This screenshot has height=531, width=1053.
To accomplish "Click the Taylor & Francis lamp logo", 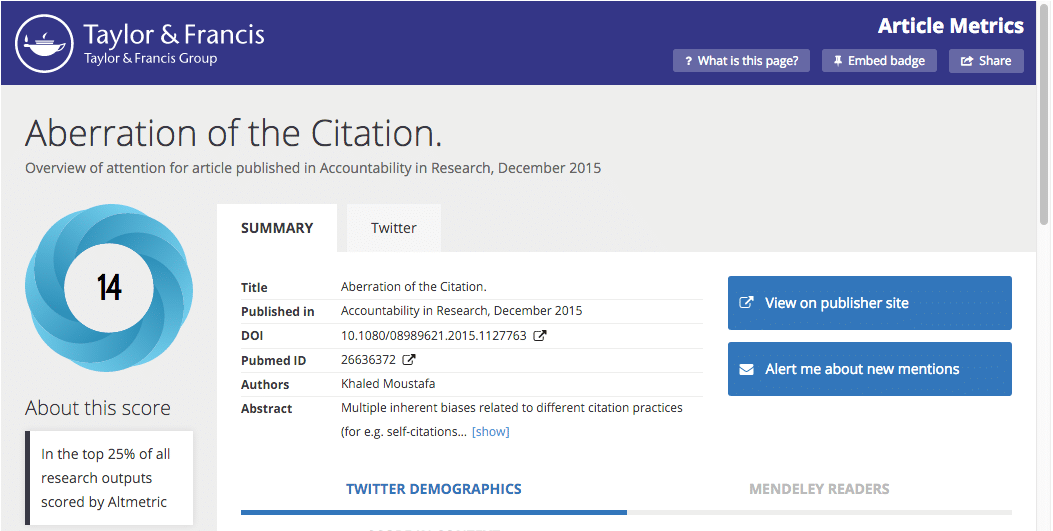I will 44,43.
